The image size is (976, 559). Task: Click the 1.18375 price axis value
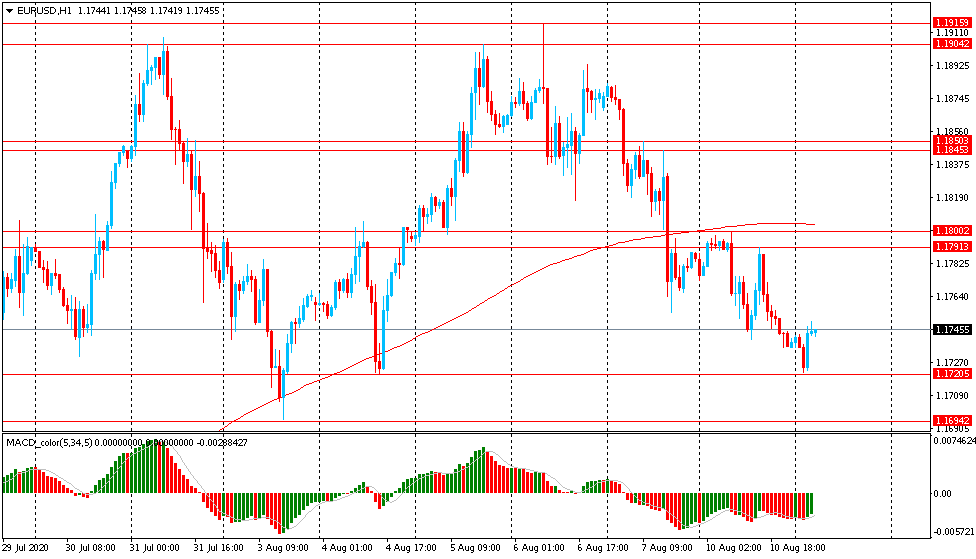click(x=952, y=164)
